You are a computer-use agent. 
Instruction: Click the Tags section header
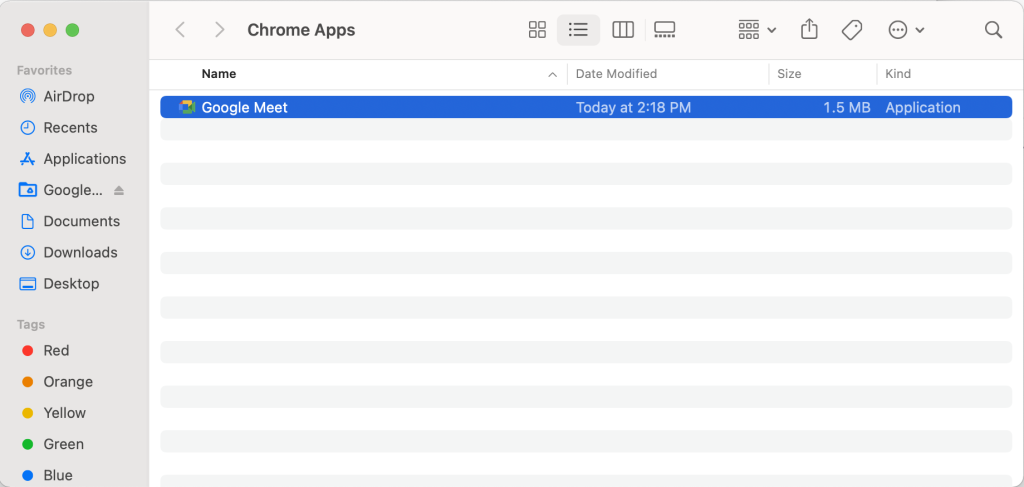tap(31, 324)
